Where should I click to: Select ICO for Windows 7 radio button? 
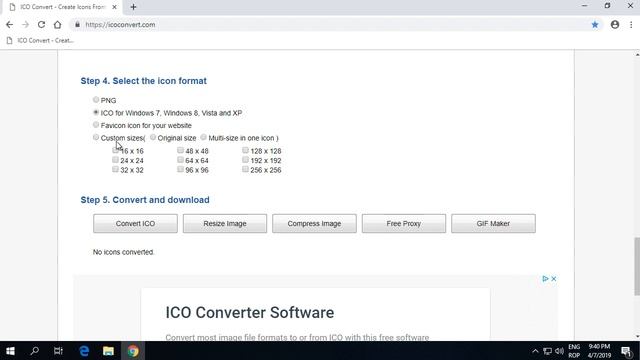pyautogui.click(x=96, y=112)
